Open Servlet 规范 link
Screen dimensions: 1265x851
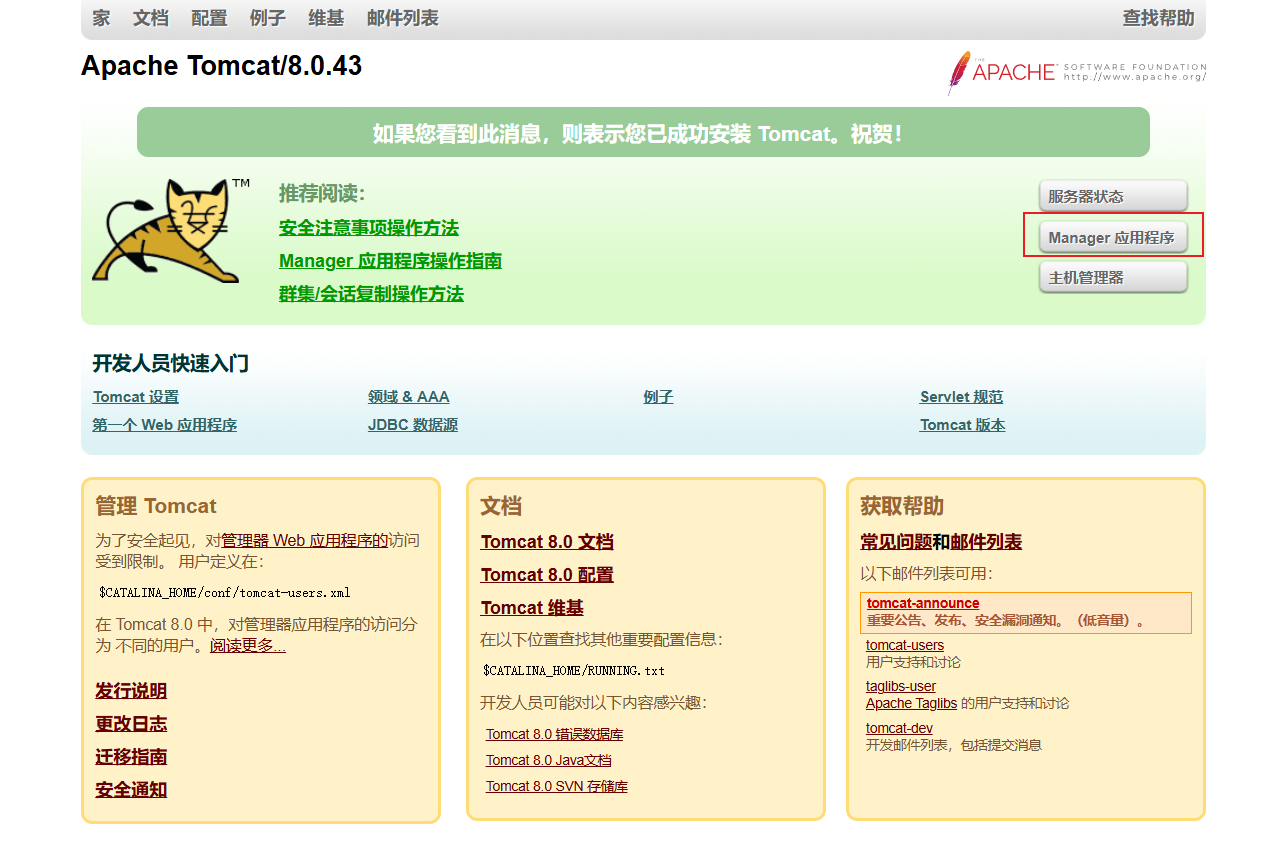click(x=961, y=397)
